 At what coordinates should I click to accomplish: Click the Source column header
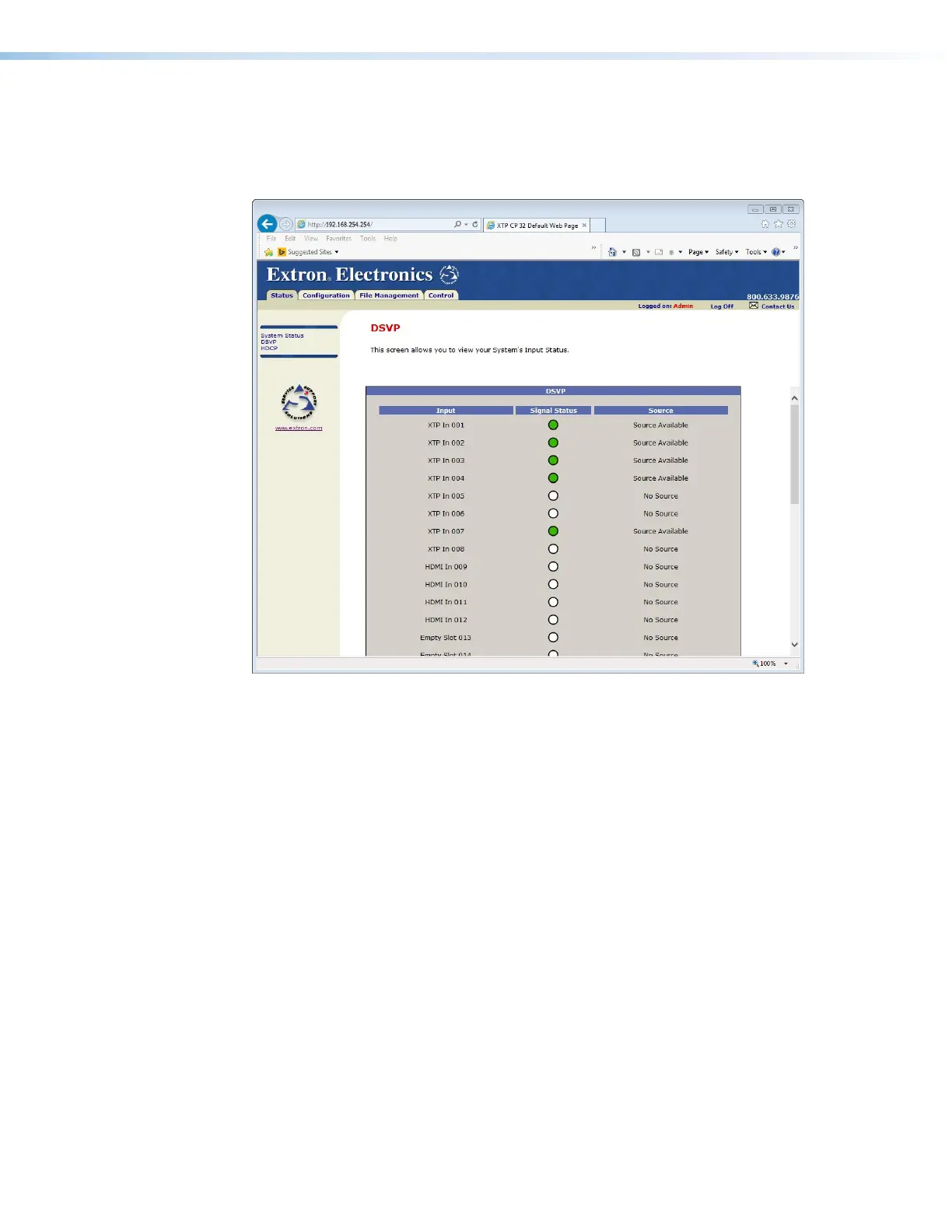(661, 411)
